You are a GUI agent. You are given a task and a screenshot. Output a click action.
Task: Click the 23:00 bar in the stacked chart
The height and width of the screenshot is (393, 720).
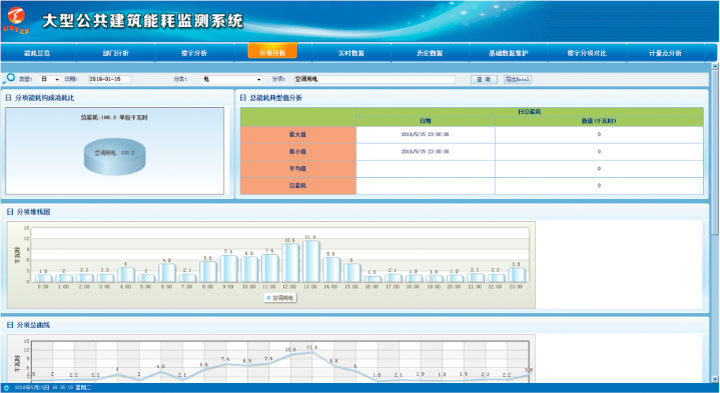[x=517, y=274]
